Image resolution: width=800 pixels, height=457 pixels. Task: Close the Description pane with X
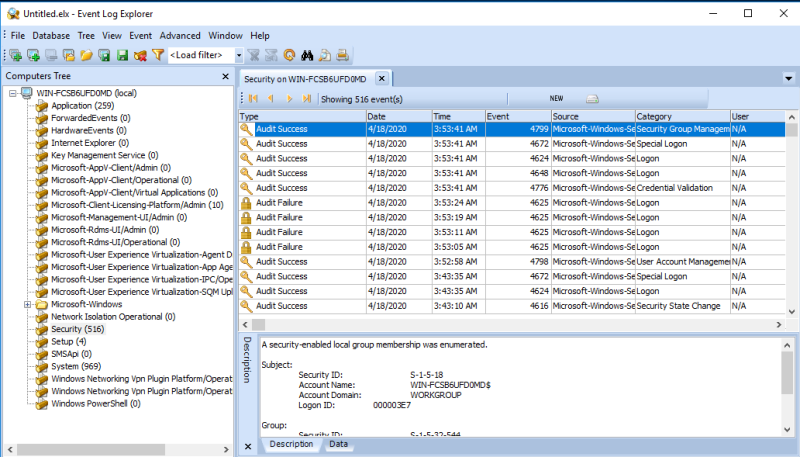(x=248, y=447)
